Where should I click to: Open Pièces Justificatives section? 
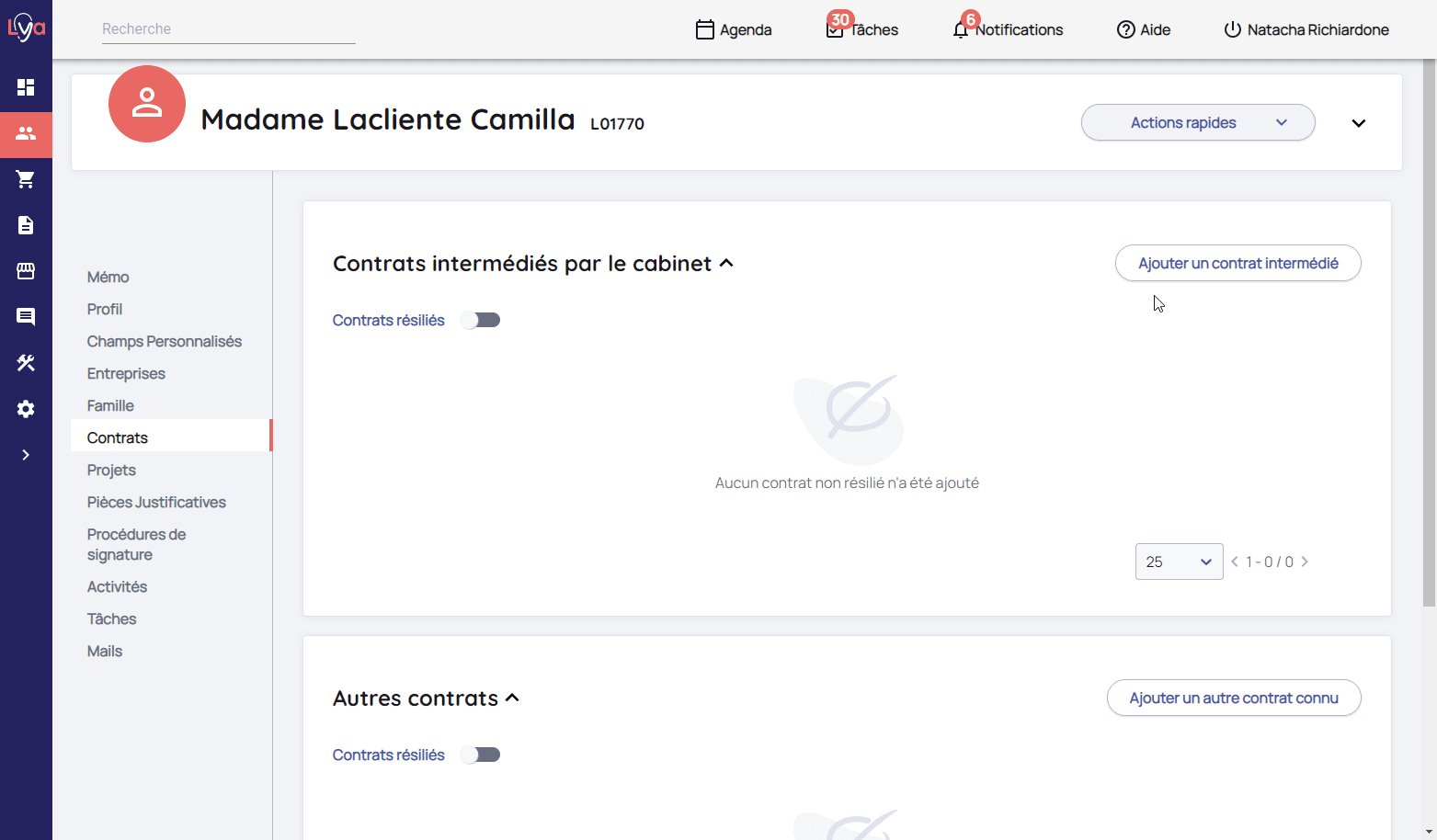(x=156, y=502)
